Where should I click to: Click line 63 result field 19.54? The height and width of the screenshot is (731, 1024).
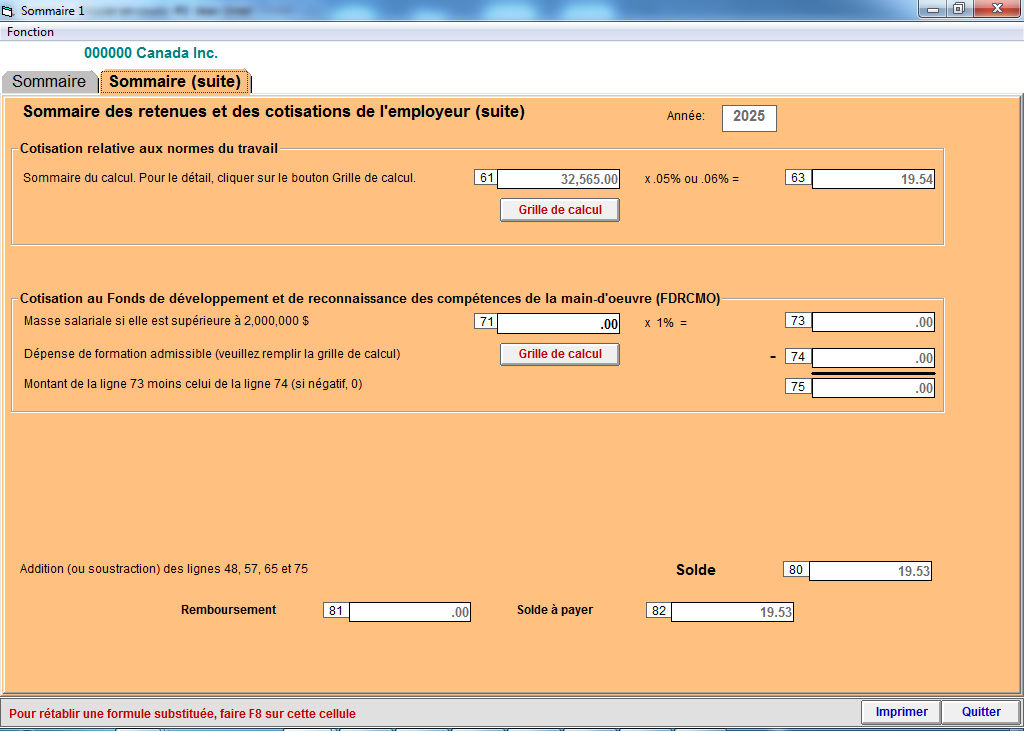point(873,180)
